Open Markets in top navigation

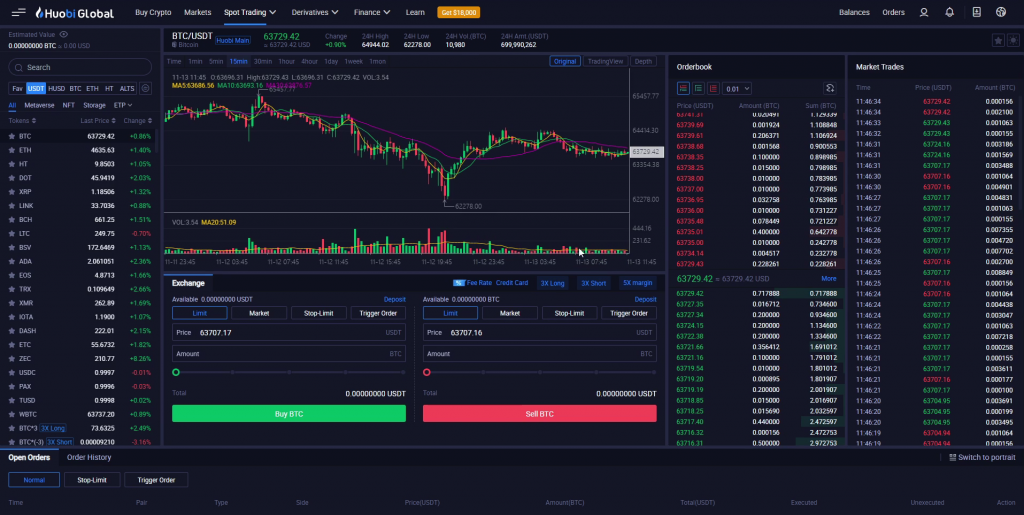(197, 12)
